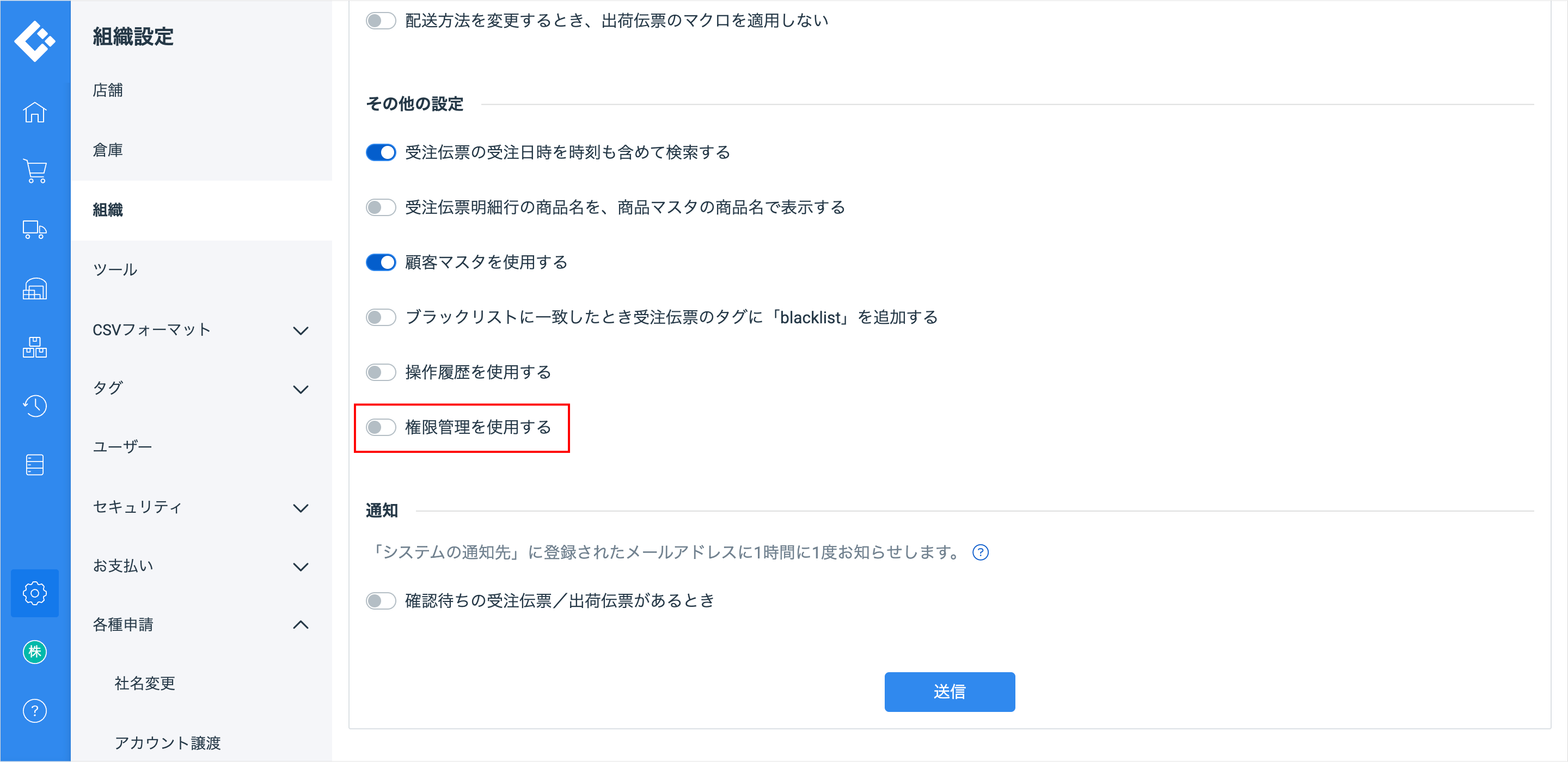Open the warehouse icon in sidebar
Viewport: 1568px width, 762px height.
pos(35,289)
